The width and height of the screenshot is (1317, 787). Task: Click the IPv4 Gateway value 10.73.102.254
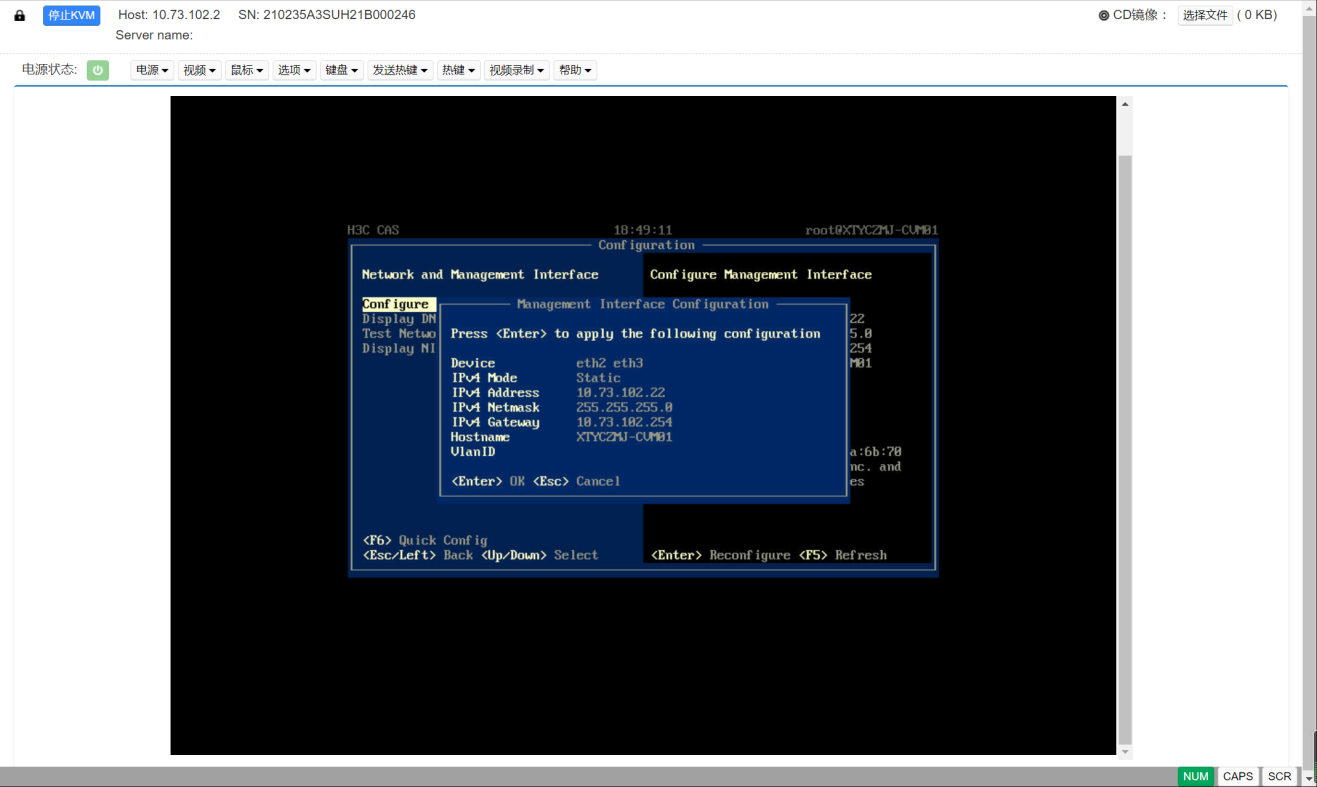click(625, 423)
